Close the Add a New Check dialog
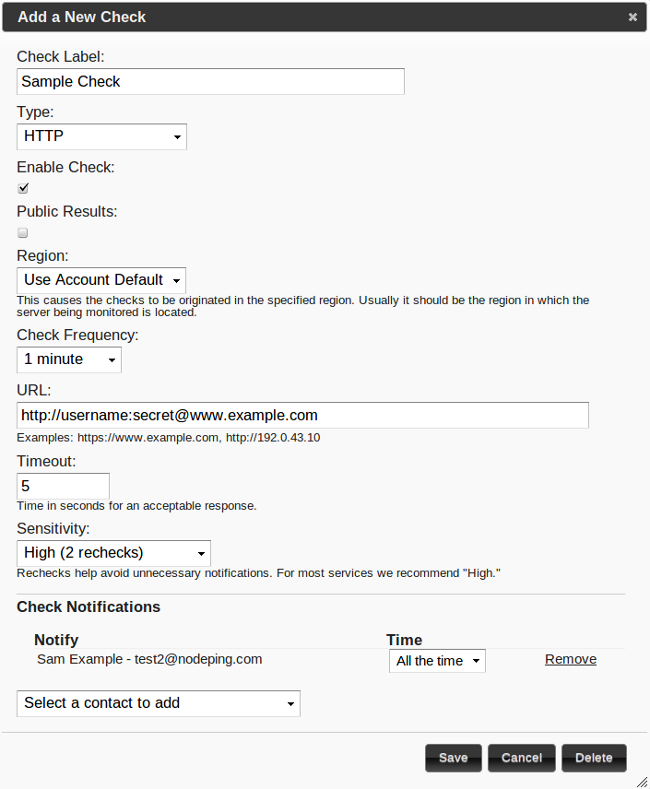Viewport: 650px width, 789px height. pyautogui.click(x=632, y=17)
